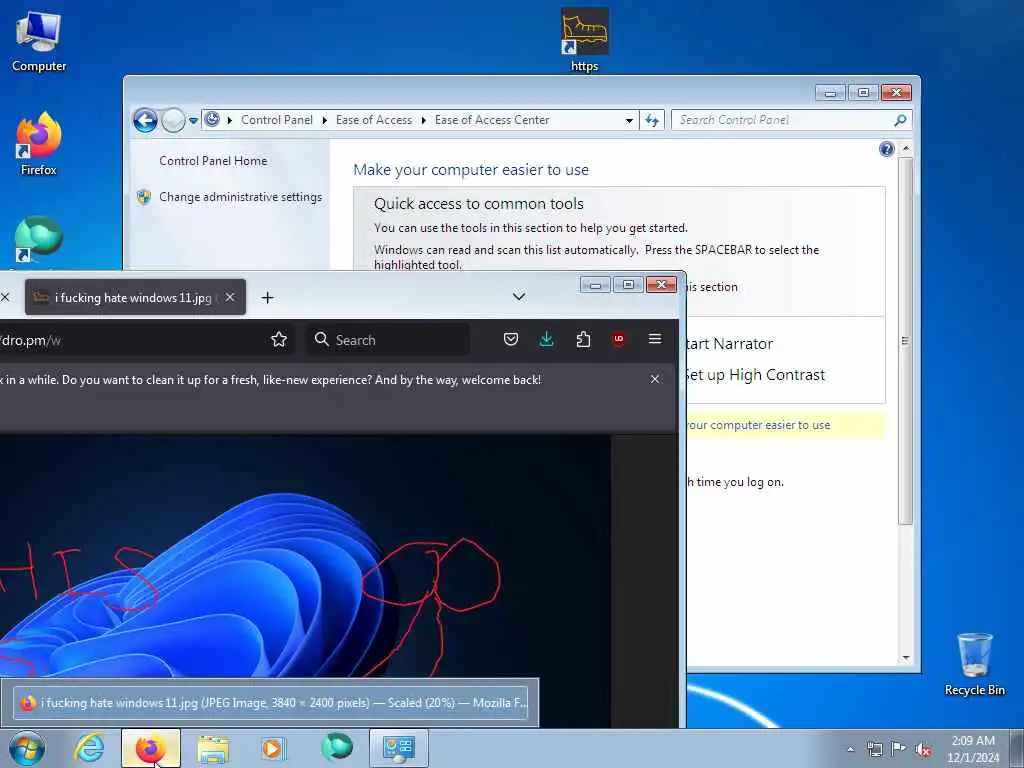Screen dimensions: 1024x768
Task: Open the Action Center flag icon
Action: tap(899, 749)
